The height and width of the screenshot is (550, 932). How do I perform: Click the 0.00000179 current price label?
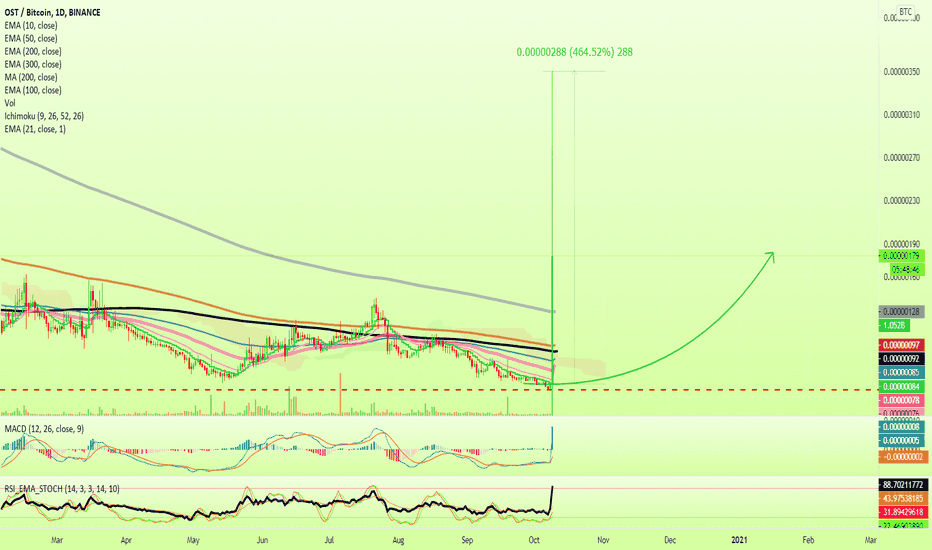902,256
